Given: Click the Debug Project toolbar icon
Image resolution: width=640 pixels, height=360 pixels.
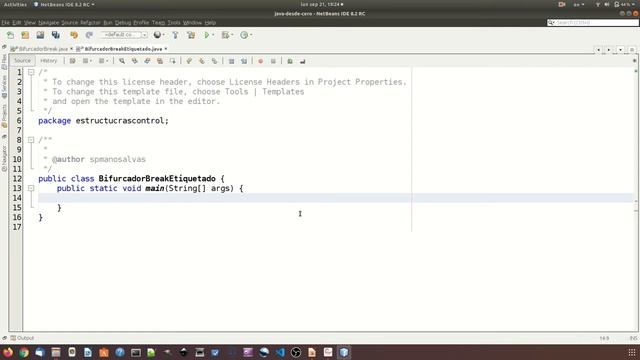Looking at the screenshot, I should point(225,35).
